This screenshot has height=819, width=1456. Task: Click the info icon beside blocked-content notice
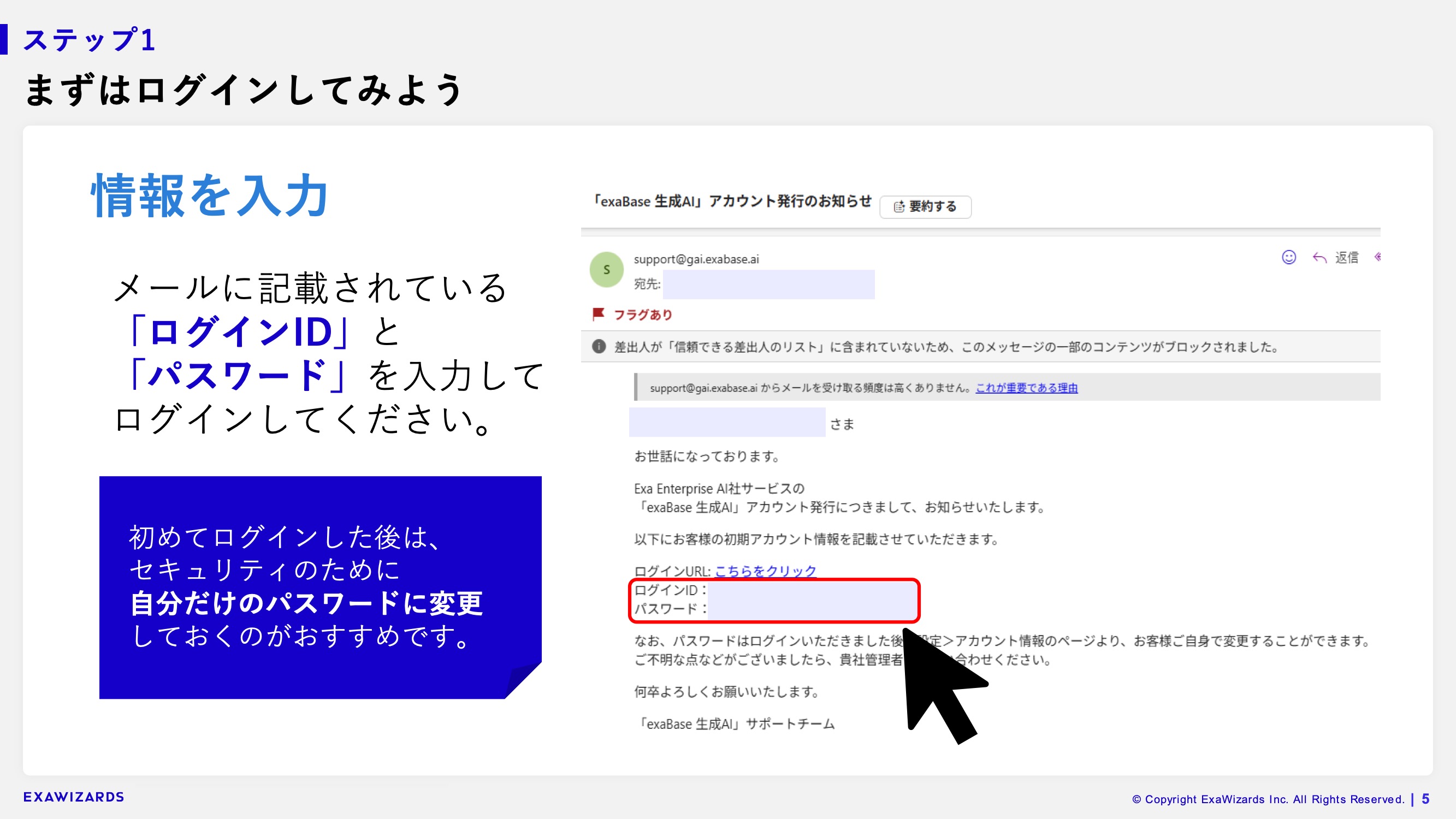coord(599,347)
